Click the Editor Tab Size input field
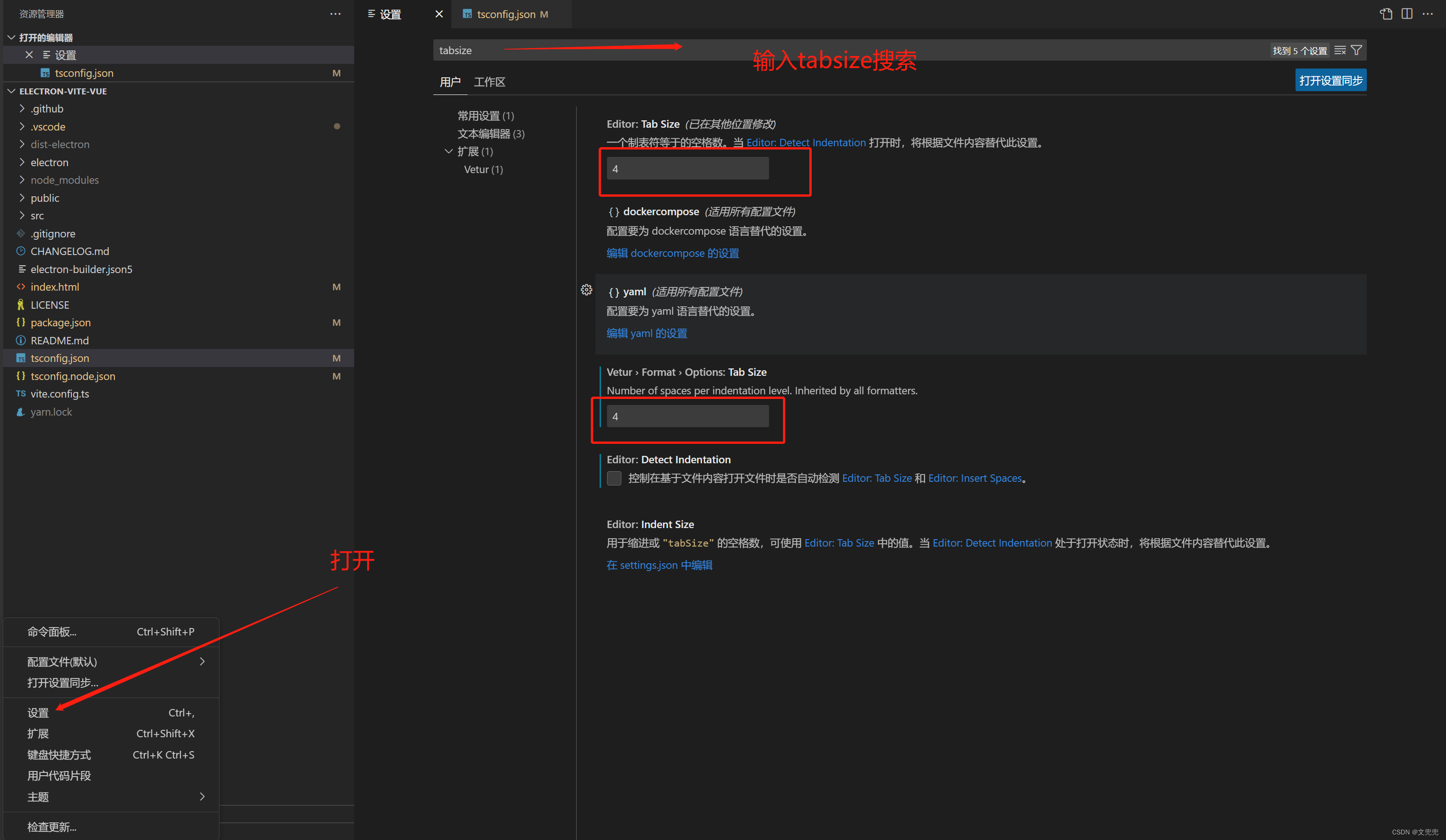The height and width of the screenshot is (840, 1446). (x=688, y=168)
